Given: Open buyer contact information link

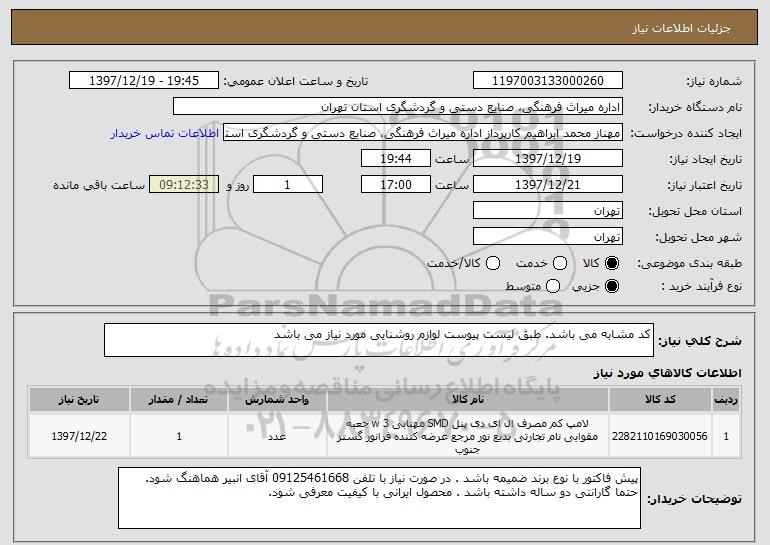Looking at the screenshot, I should point(165,133).
